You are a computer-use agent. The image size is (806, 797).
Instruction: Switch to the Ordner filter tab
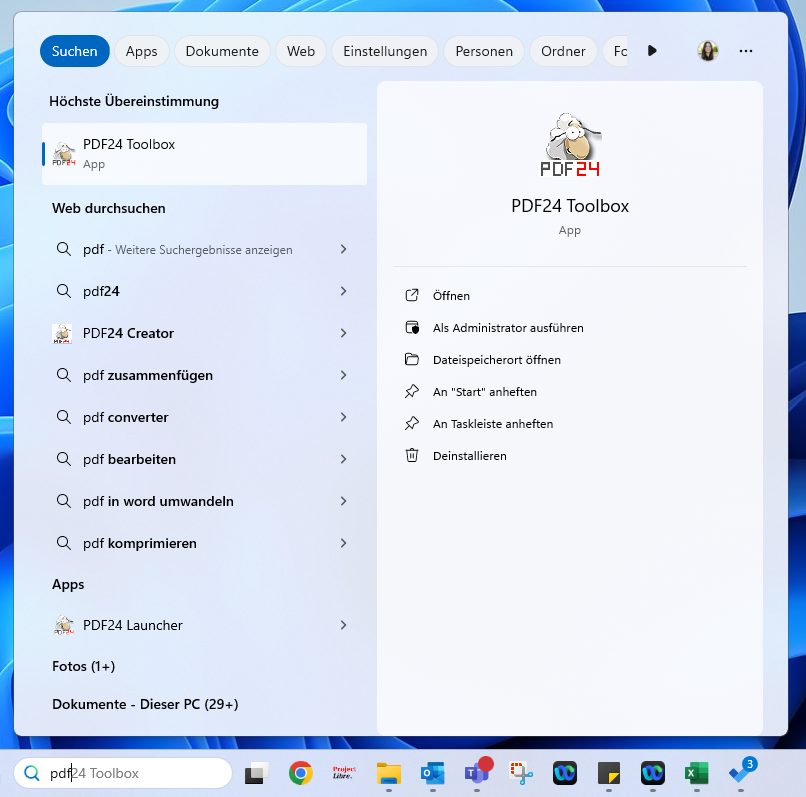[563, 51]
